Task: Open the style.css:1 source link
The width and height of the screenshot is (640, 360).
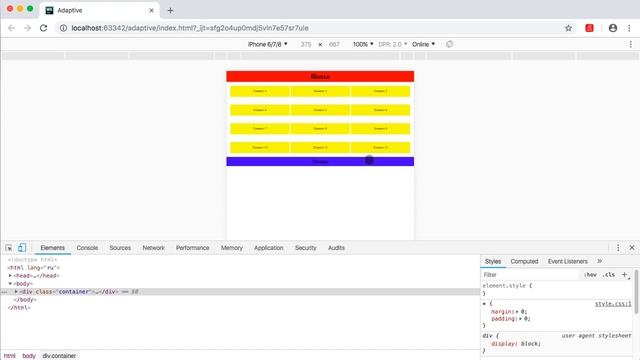Action: click(x=613, y=304)
